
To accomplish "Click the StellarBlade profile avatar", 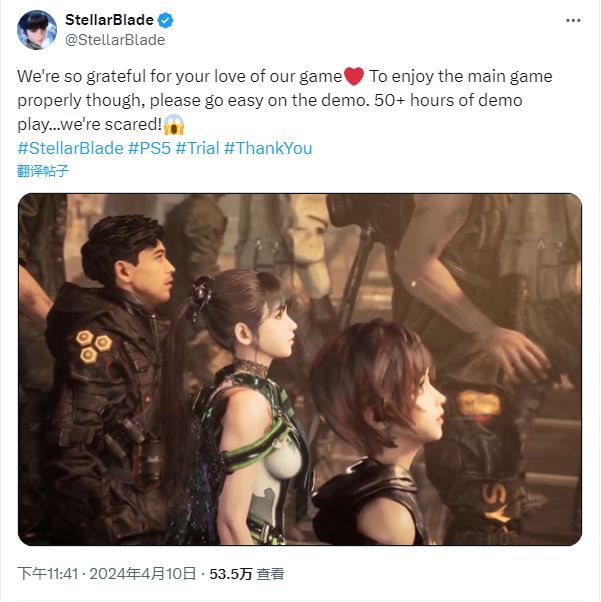I will coord(36,30).
